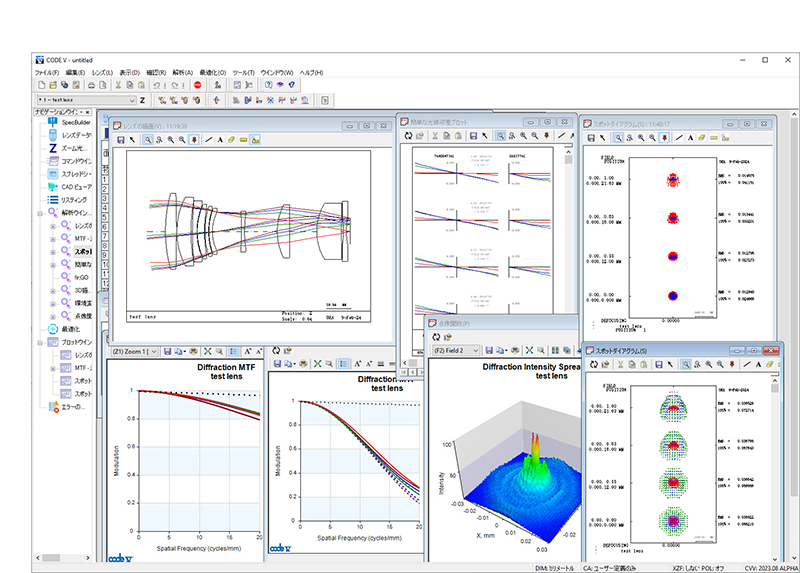The image size is (800, 573).
Task: Click the red STOP icon
Action: tap(197, 85)
